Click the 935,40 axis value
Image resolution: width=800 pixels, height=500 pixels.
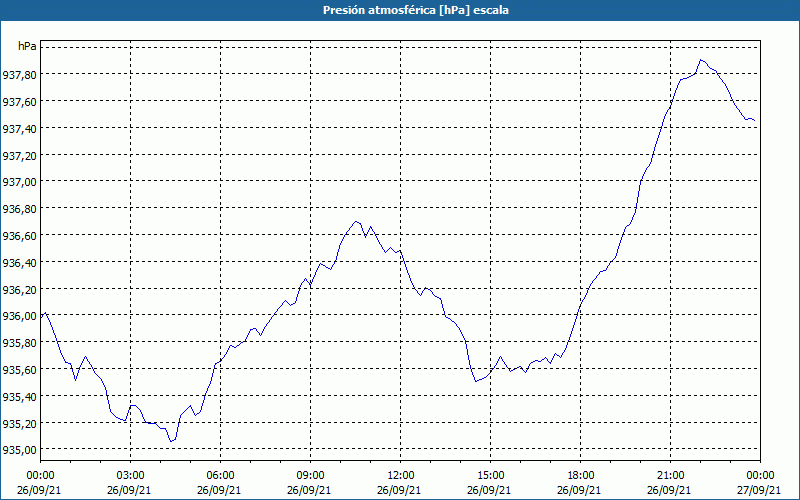coord(20,396)
